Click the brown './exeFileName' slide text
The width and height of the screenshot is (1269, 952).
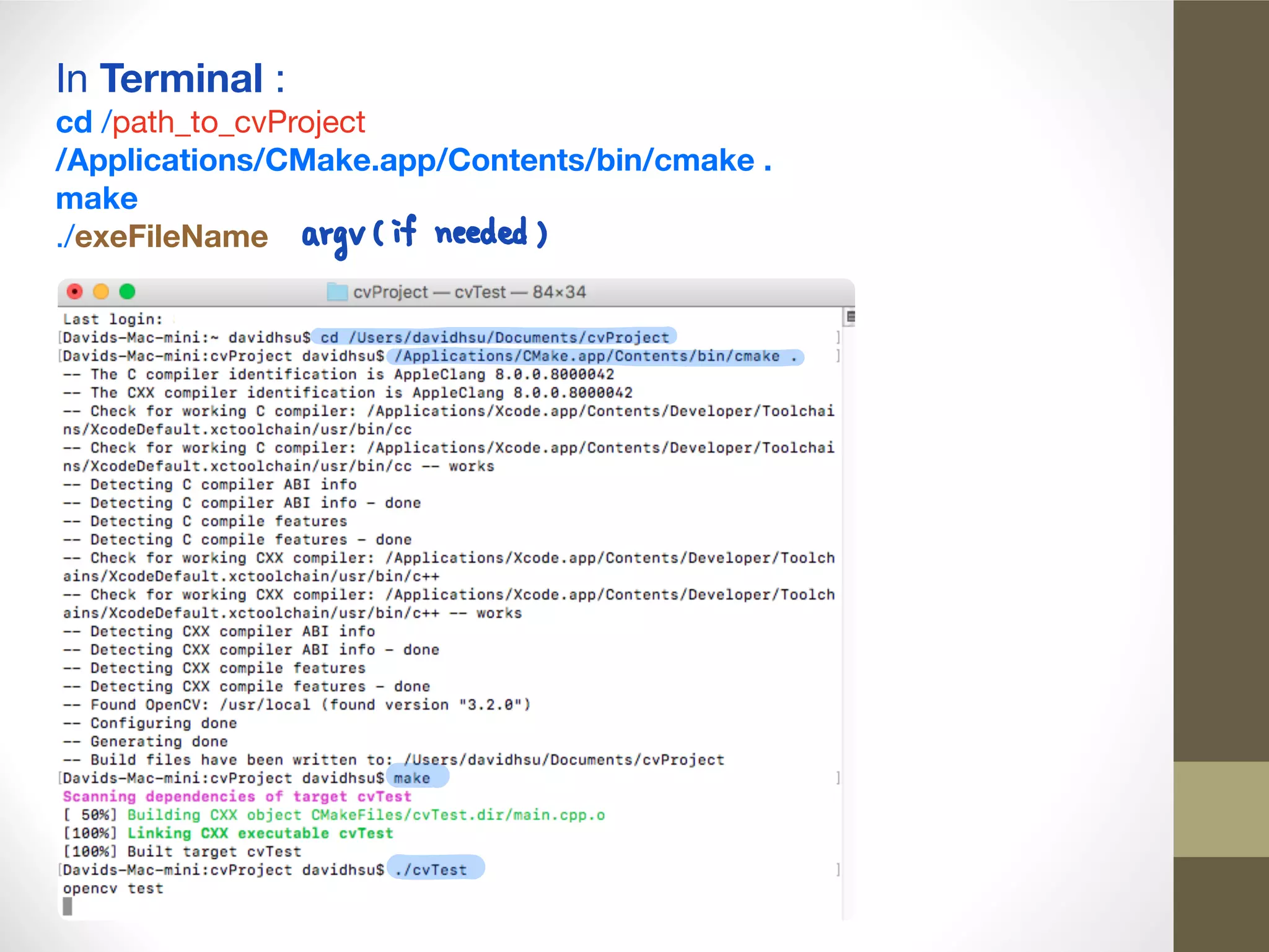point(162,237)
